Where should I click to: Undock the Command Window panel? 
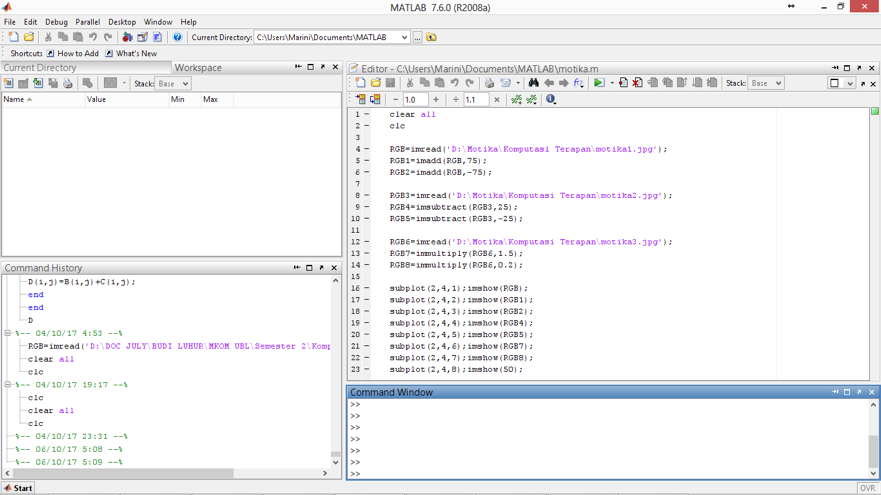859,392
